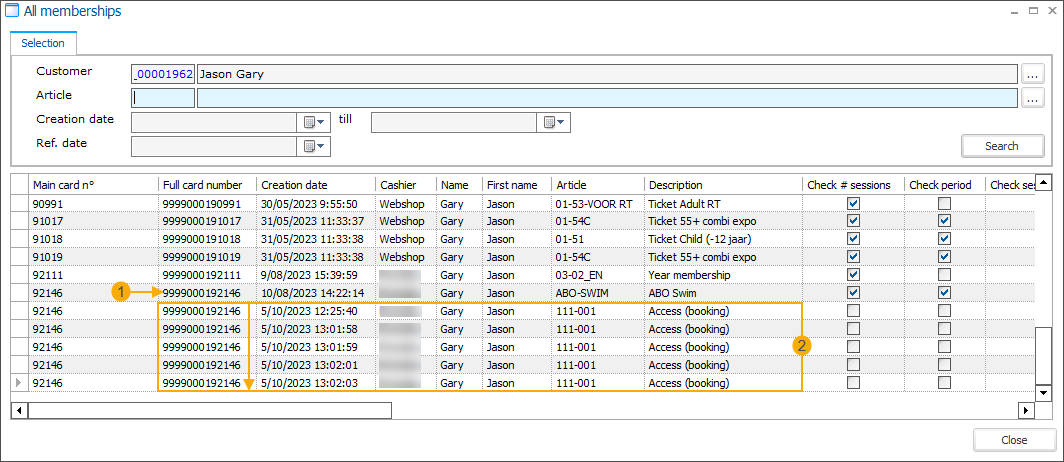Click the vertical scrollbar down arrow
Screen dimensions: 1064x462
pyautogui.click(x=1044, y=393)
